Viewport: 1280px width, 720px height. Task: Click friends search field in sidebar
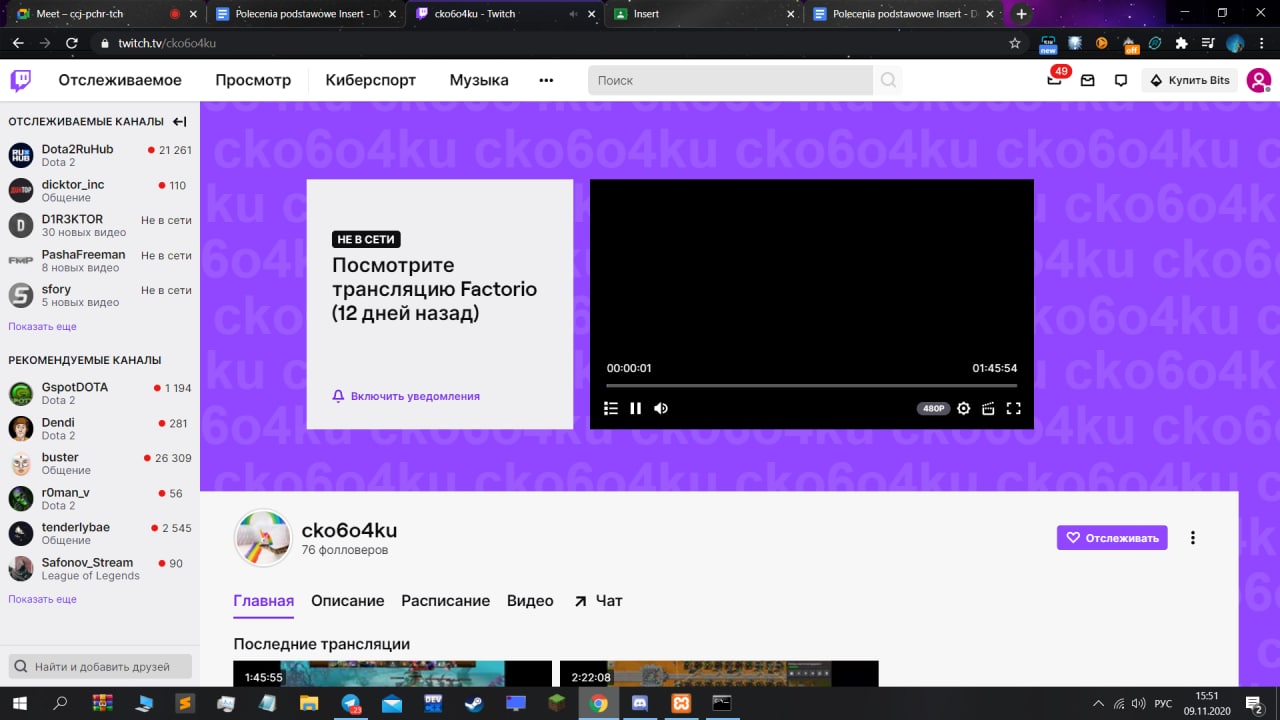tap(101, 666)
